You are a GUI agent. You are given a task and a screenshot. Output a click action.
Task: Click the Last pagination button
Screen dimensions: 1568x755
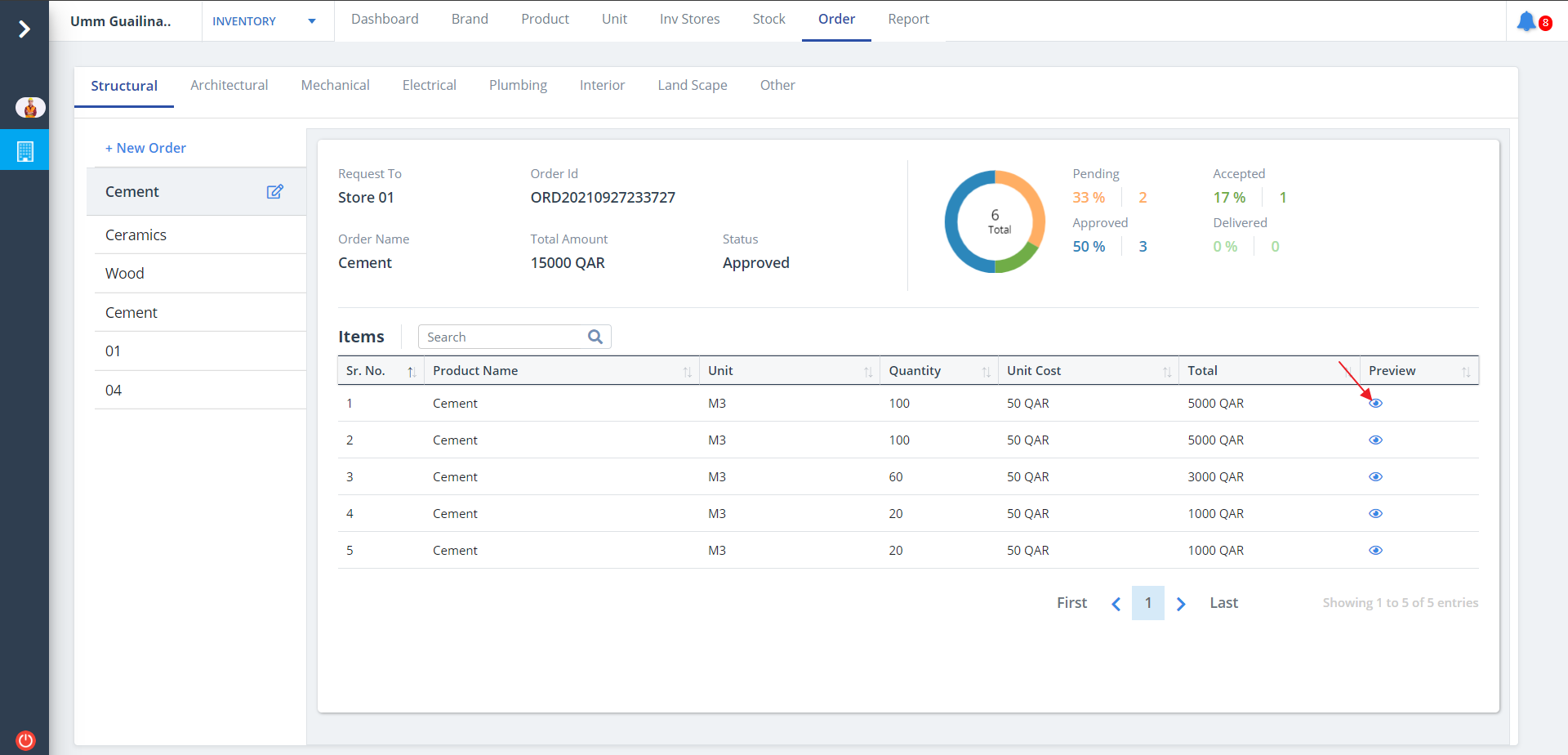1223,603
